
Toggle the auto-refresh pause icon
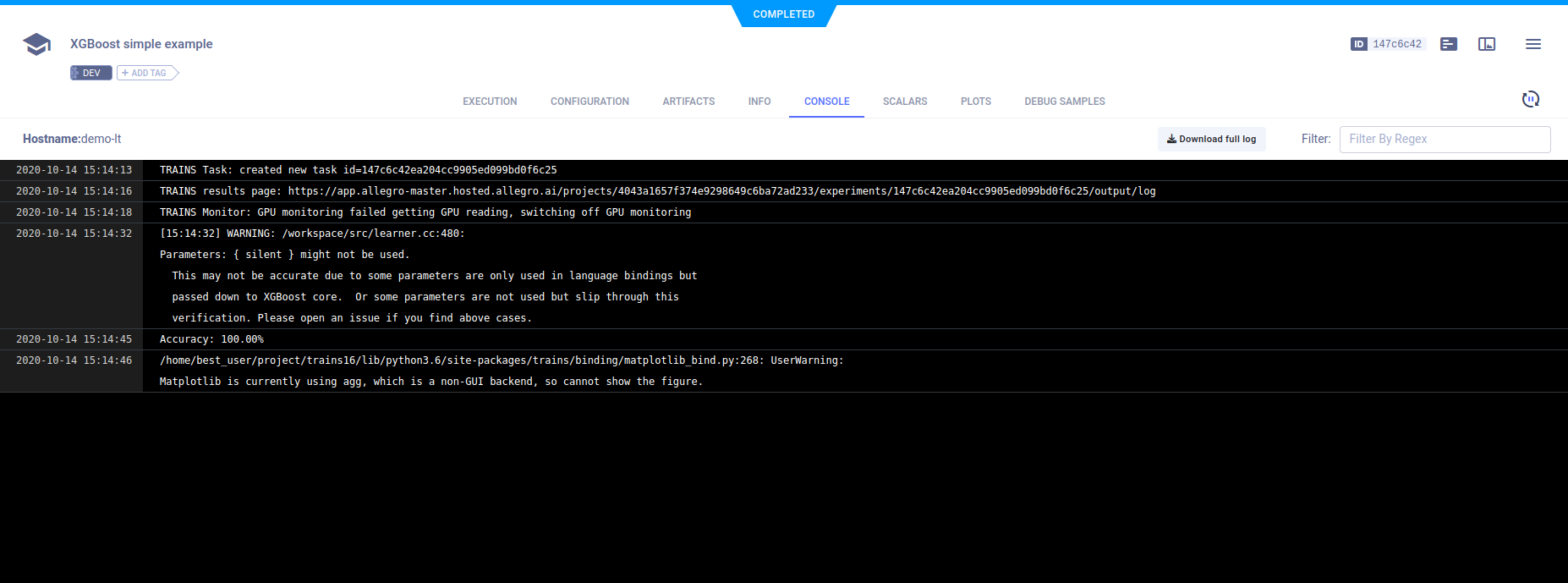pos(1530,99)
